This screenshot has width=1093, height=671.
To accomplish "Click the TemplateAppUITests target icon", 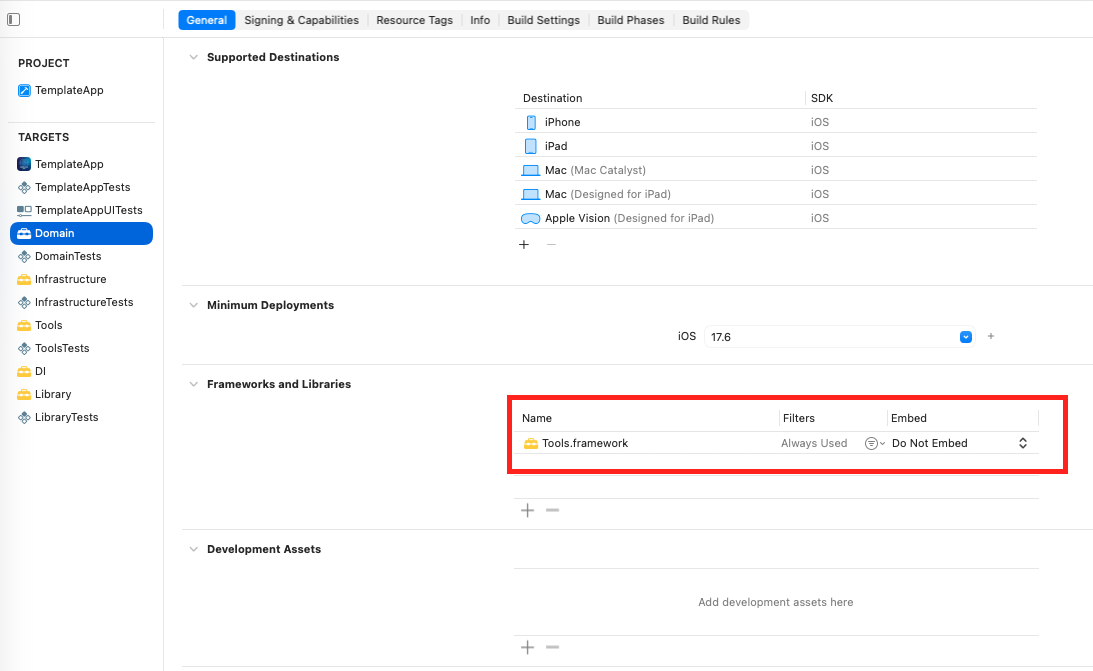I will coord(24,210).
